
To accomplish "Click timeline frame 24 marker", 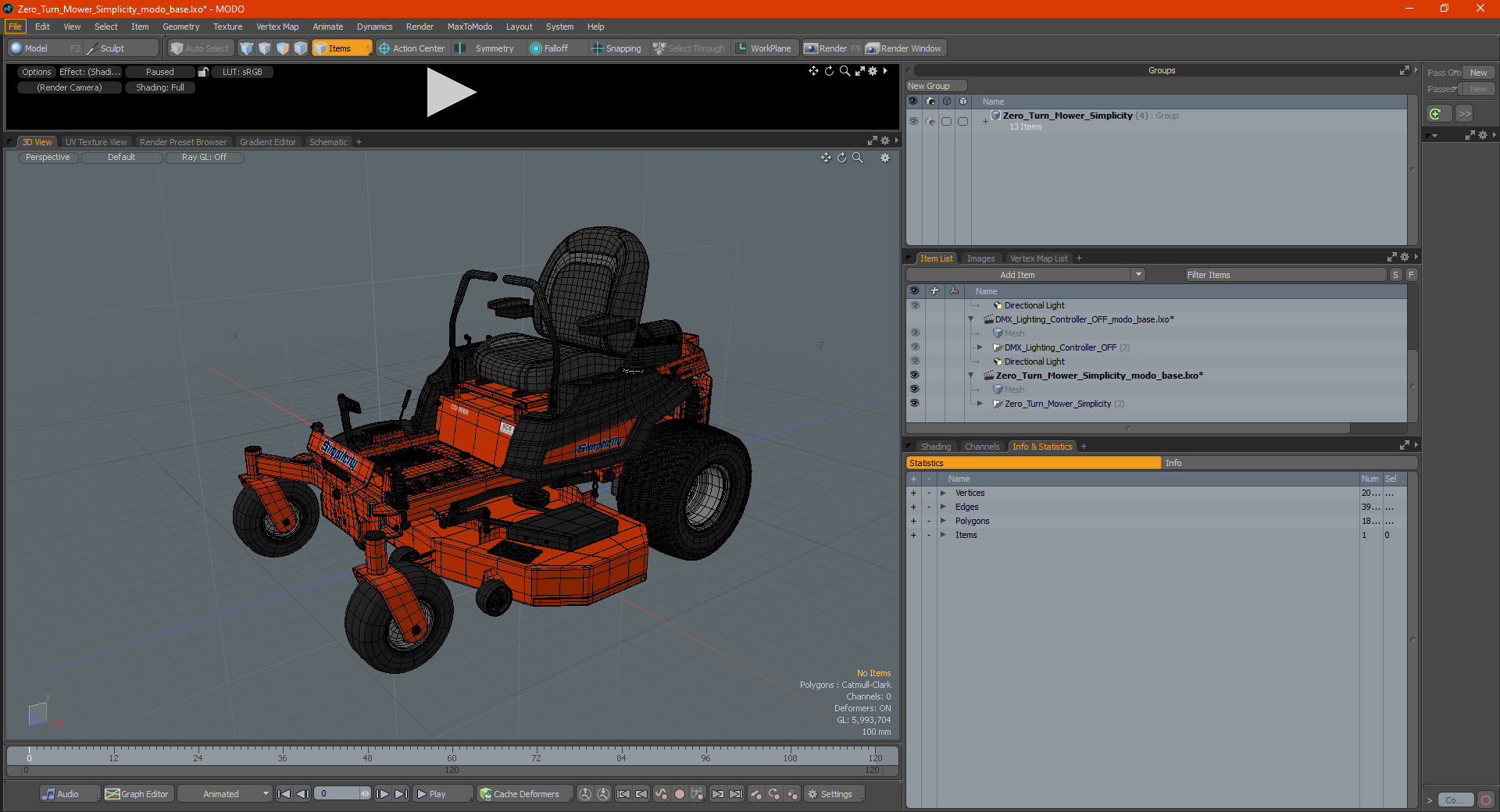I will pos(198,757).
